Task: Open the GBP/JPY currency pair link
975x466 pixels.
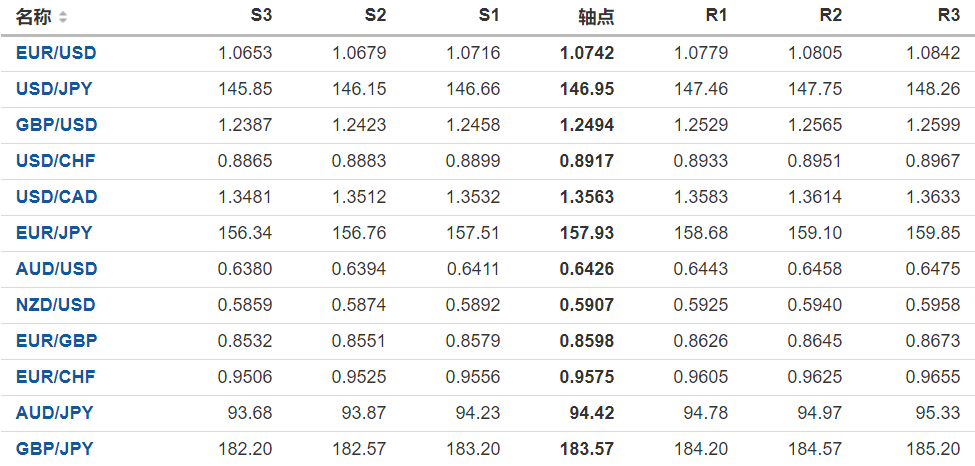Action: pyautogui.click(x=54, y=449)
